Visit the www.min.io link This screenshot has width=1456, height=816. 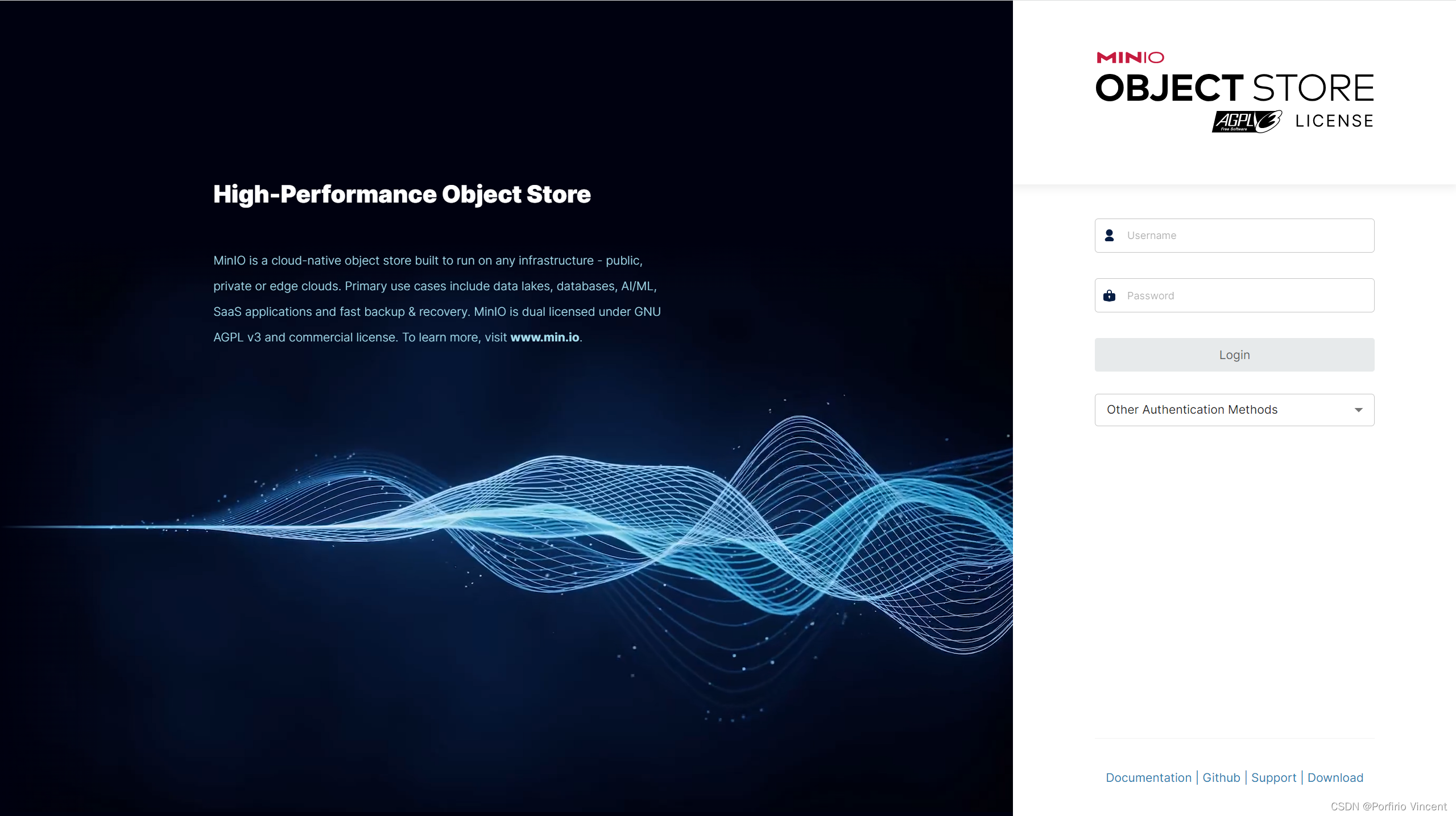545,337
